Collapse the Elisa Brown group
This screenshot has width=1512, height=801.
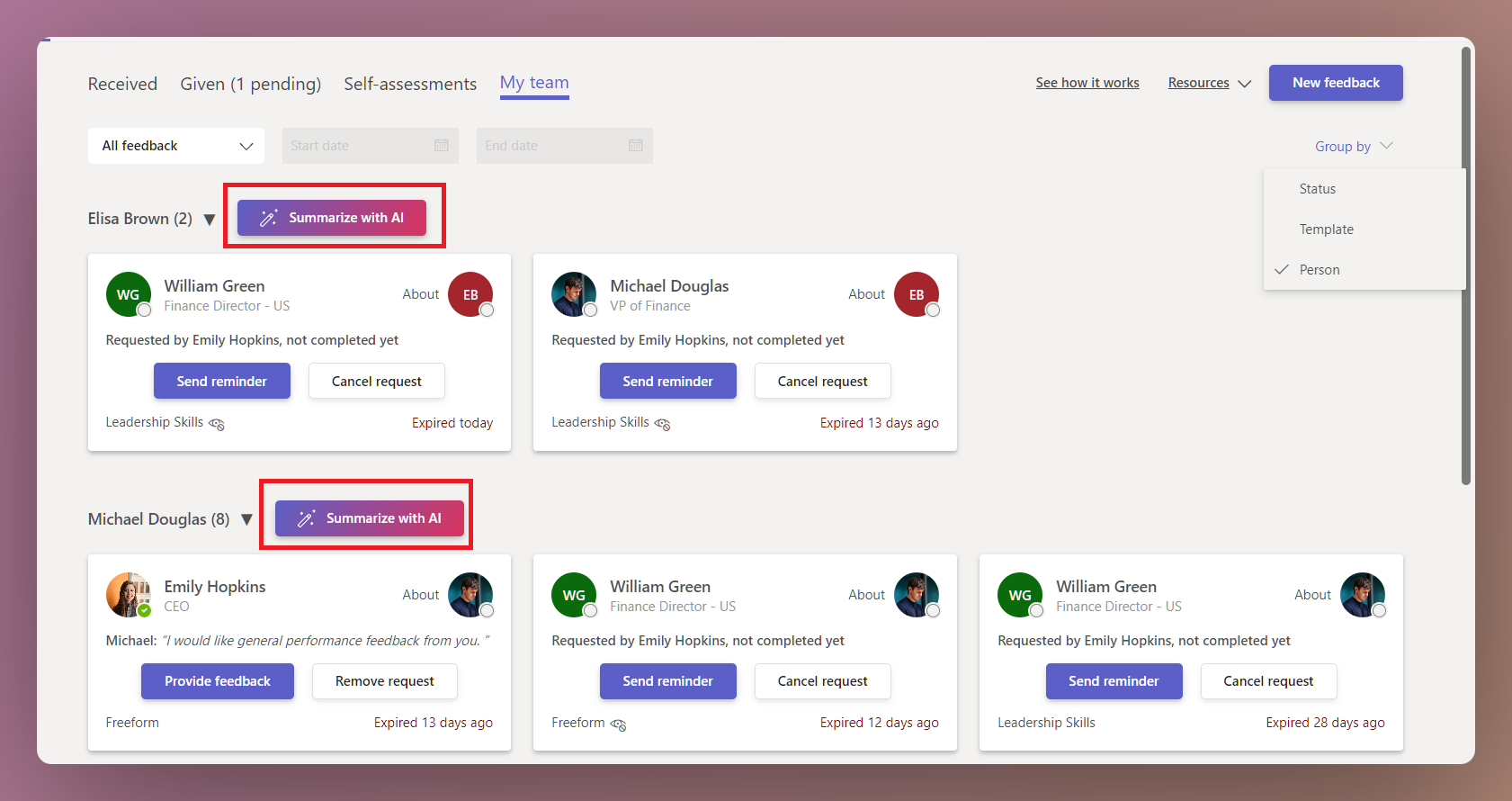(210, 220)
